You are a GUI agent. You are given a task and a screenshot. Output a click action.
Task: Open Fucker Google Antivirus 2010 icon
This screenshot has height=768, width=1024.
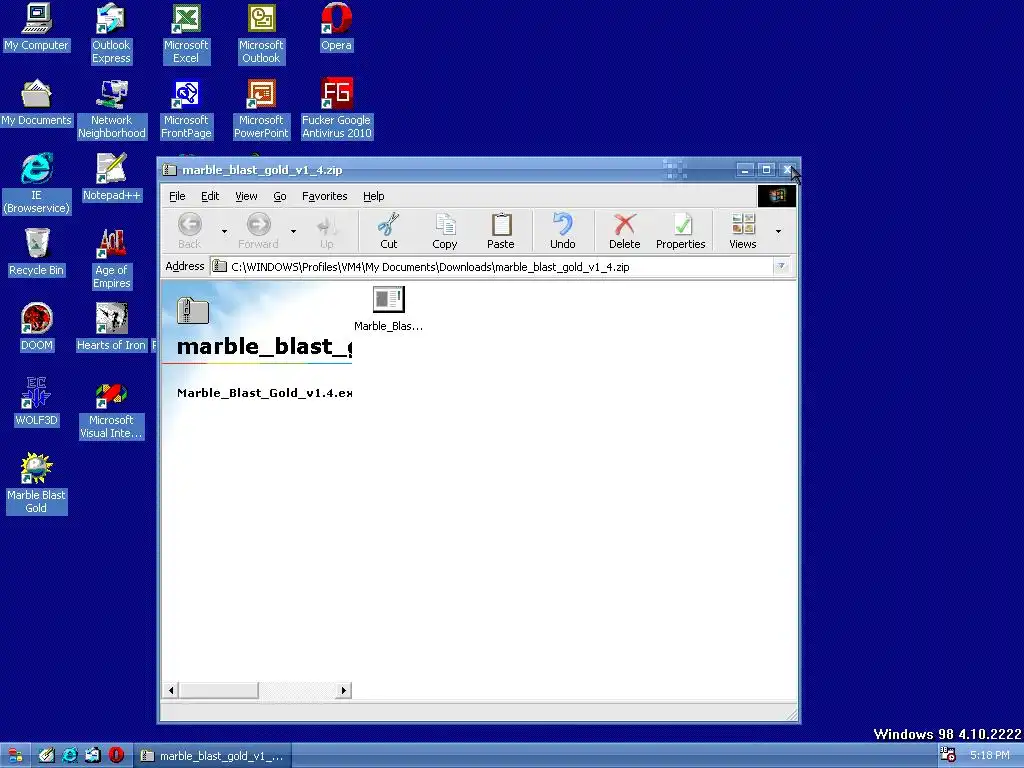pyautogui.click(x=336, y=108)
